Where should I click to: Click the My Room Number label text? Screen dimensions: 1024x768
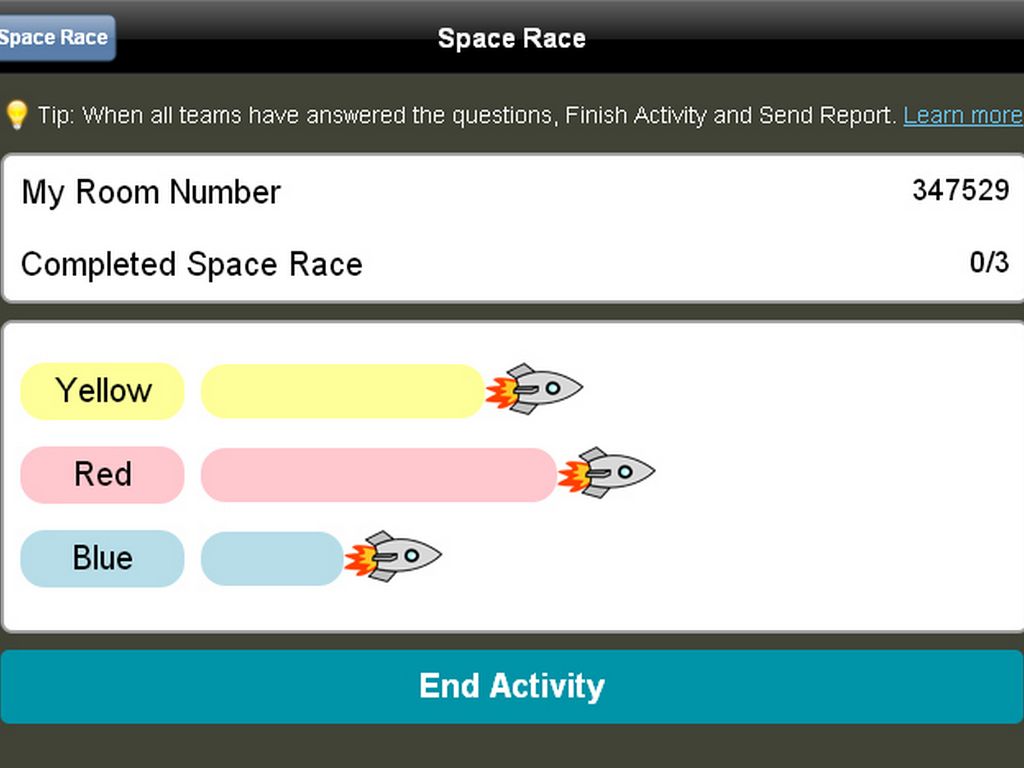[151, 192]
